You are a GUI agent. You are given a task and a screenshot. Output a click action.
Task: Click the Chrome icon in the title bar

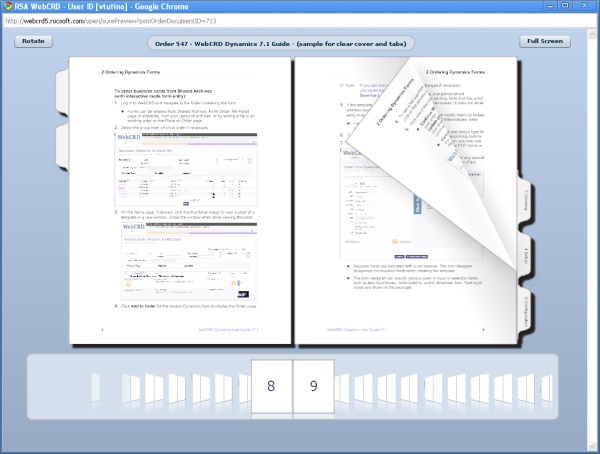pos(8,6)
